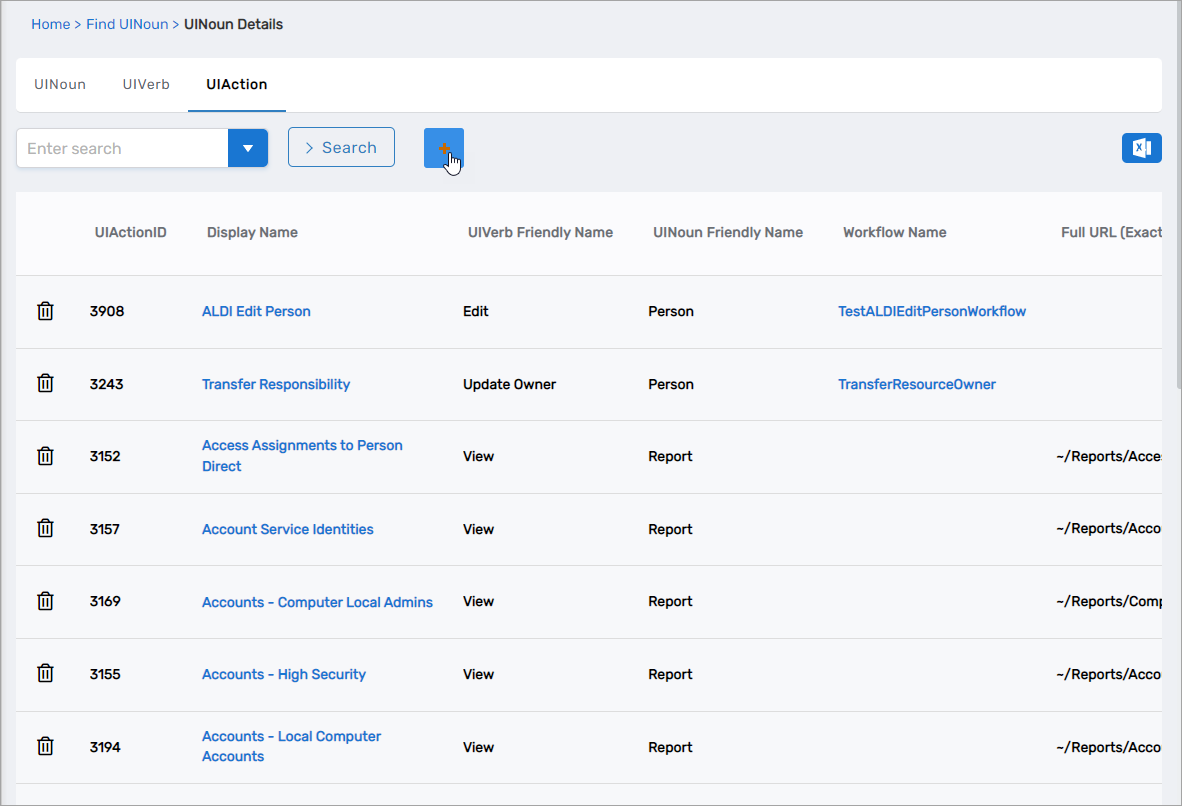Select the UIAction tab
Image resolution: width=1182 pixels, height=806 pixels.
click(x=237, y=85)
